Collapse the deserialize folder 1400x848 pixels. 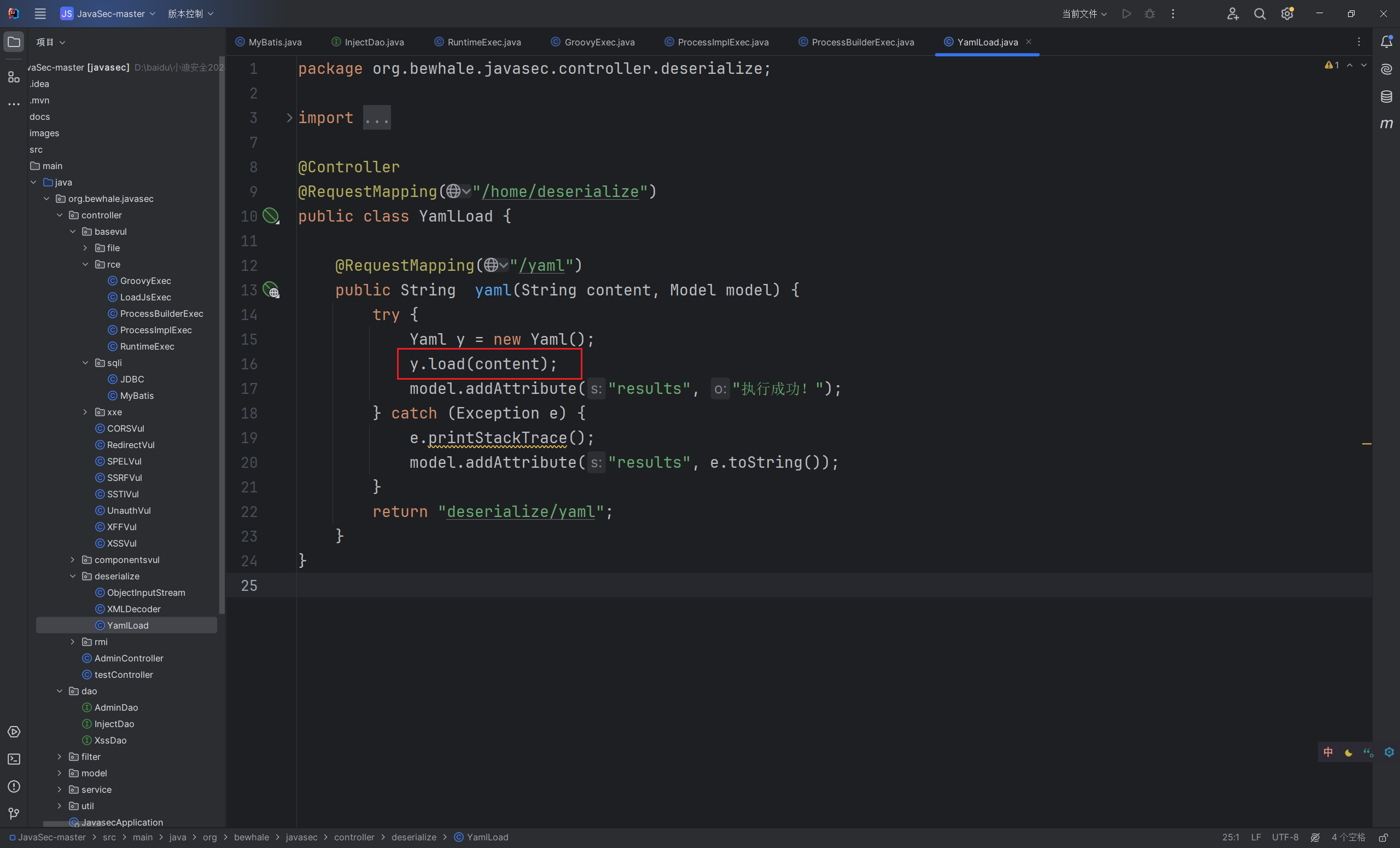[73, 576]
